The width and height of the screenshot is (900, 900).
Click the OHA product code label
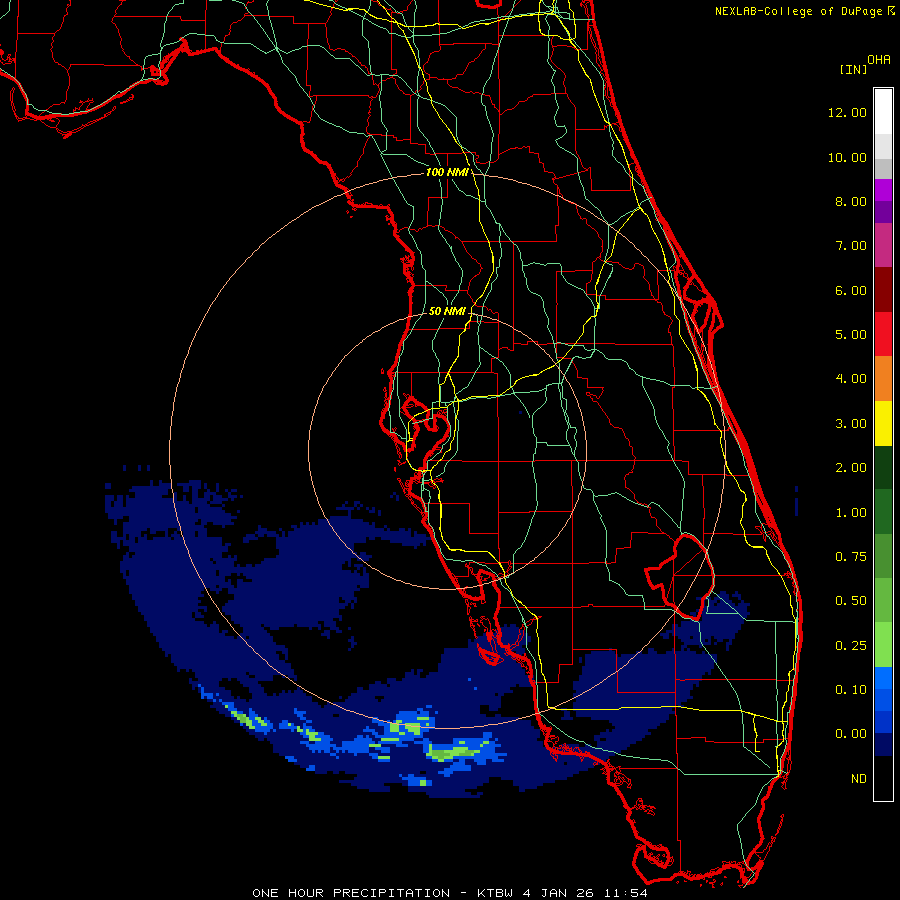879,59
